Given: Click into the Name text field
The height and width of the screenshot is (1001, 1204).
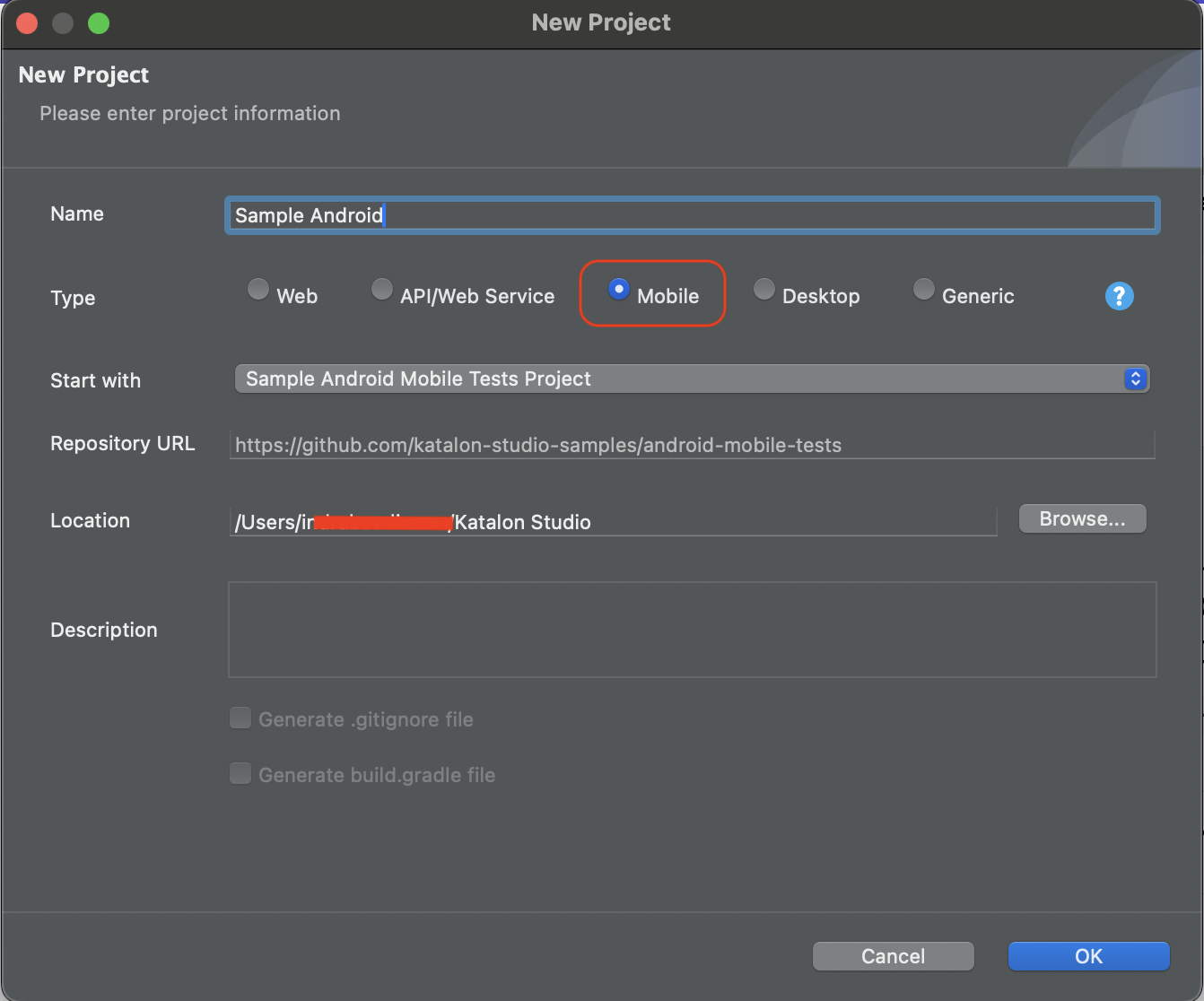Looking at the screenshot, I should pyautogui.click(x=691, y=215).
